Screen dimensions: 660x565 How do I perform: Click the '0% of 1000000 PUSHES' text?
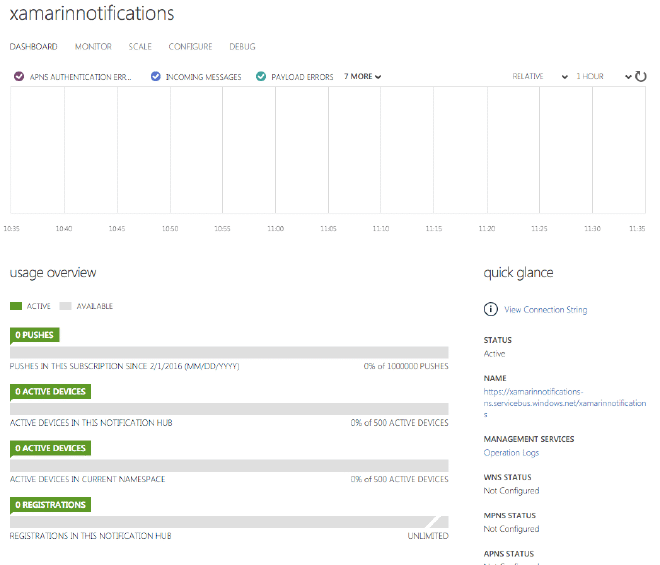coord(406,366)
